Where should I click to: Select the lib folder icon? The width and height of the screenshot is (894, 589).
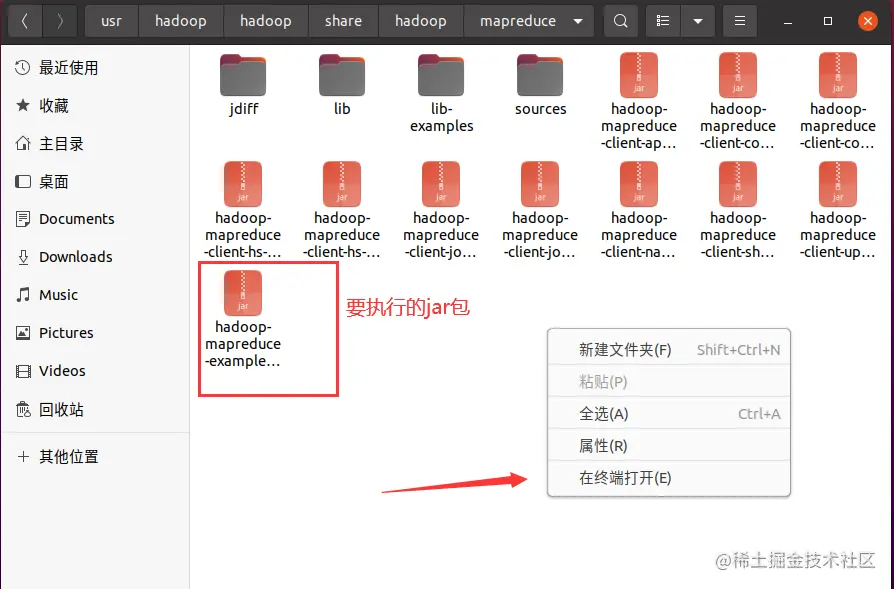click(342, 75)
